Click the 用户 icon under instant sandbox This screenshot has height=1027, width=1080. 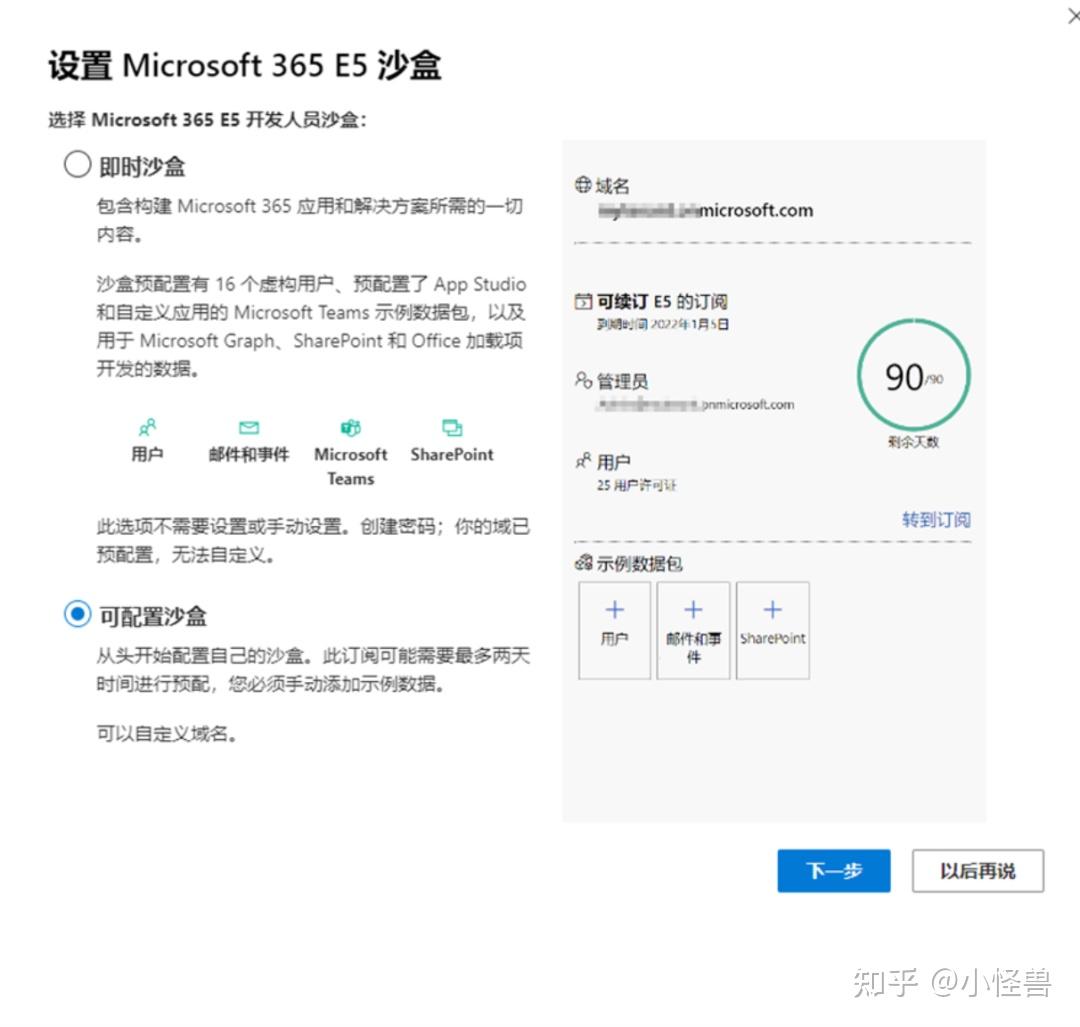coord(147,428)
